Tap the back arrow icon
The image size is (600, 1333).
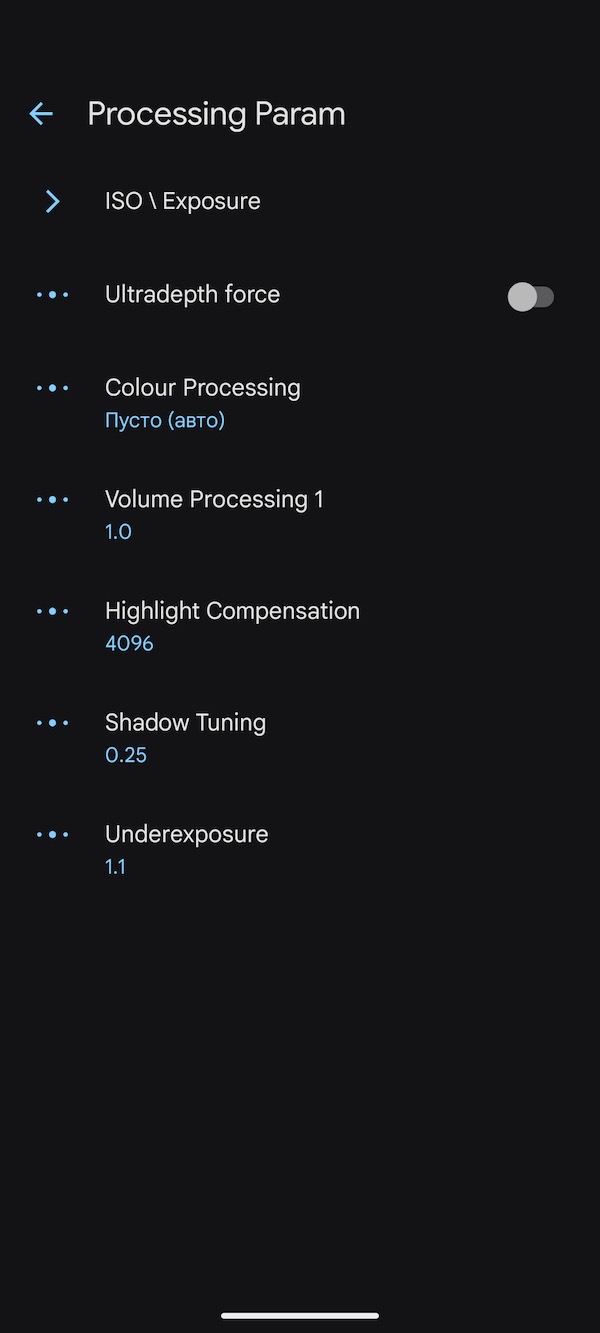tap(41, 114)
